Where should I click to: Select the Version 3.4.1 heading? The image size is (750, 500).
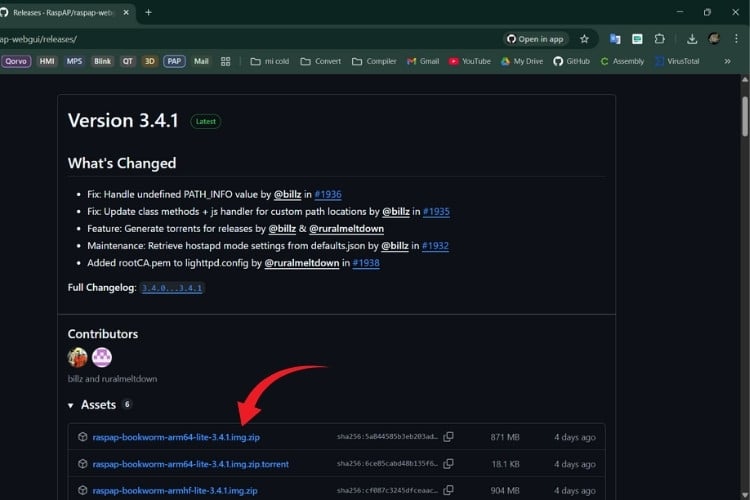point(123,121)
